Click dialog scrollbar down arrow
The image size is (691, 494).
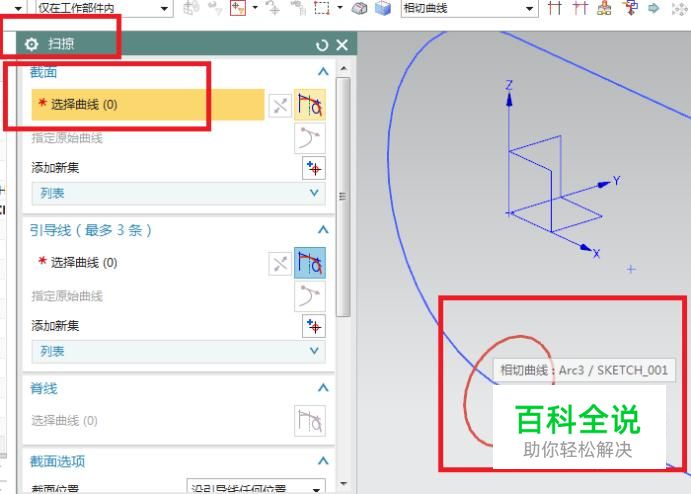point(343,483)
